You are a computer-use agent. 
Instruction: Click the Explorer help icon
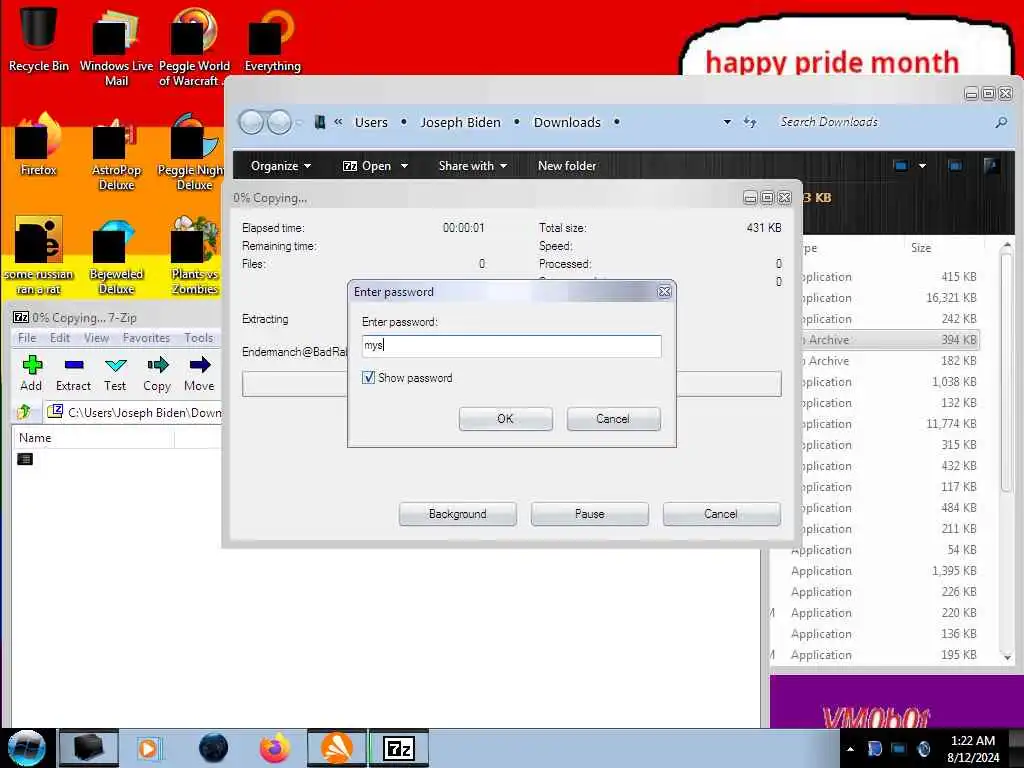pos(991,166)
